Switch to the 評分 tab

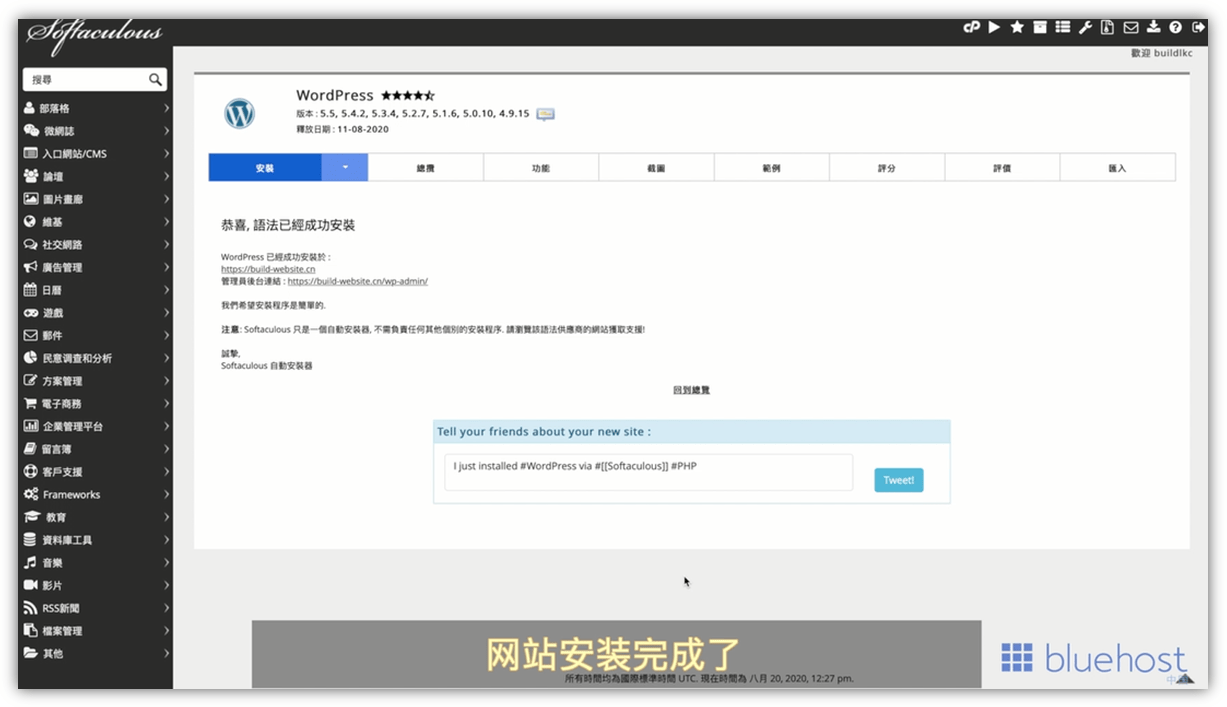click(887, 168)
